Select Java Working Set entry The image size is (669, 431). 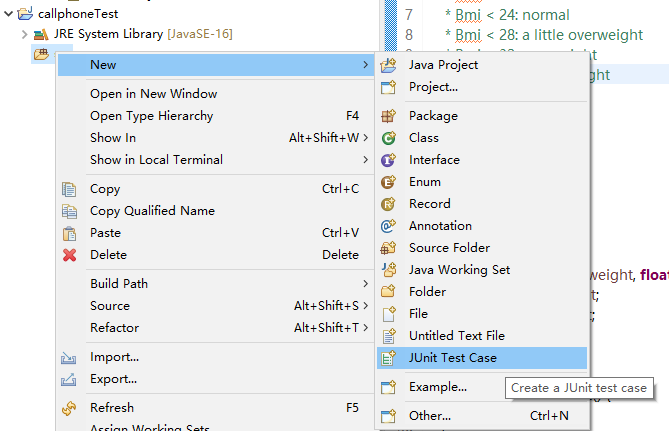(482, 270)
